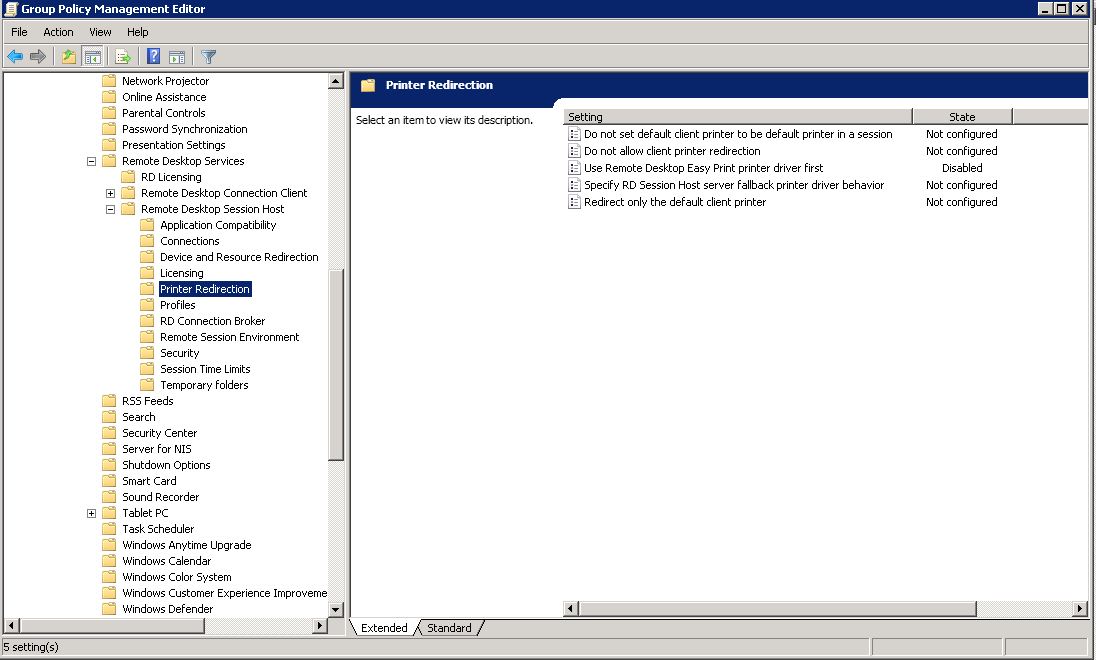Click settings list horizontal scrollbar right arrow

1080,609
